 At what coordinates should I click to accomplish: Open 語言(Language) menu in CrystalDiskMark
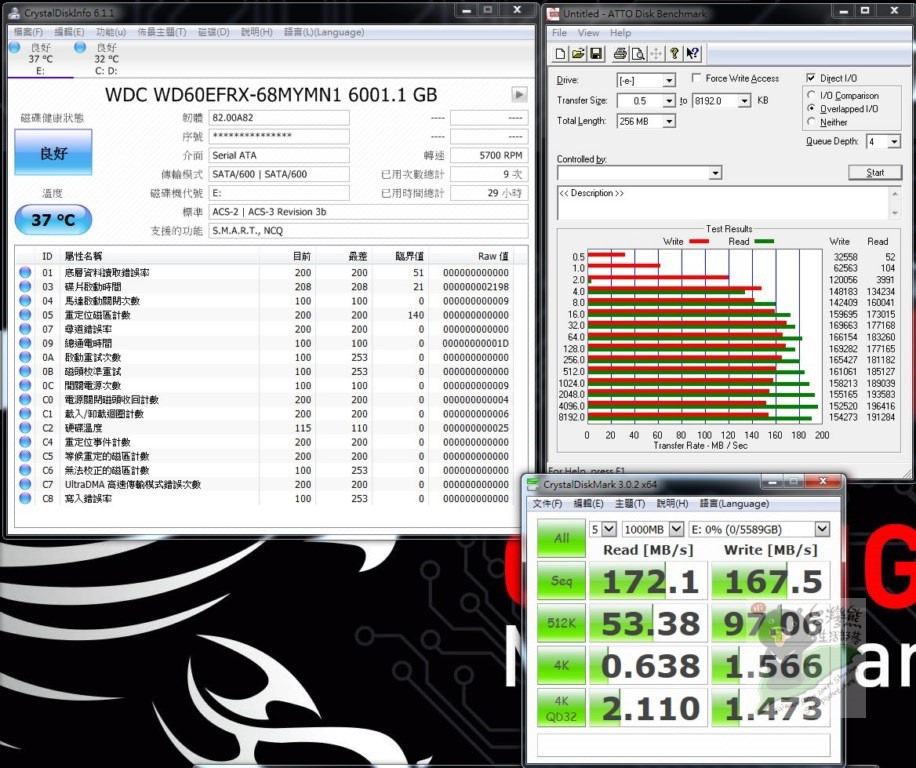734,503
